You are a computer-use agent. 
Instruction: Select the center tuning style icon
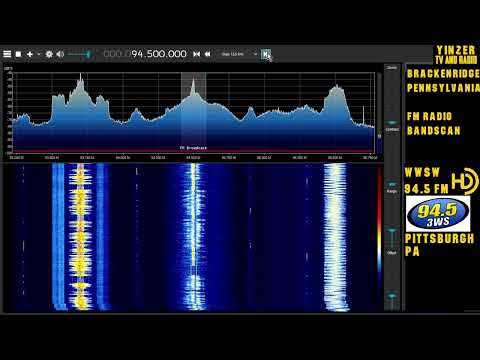(x=197, y=54)
